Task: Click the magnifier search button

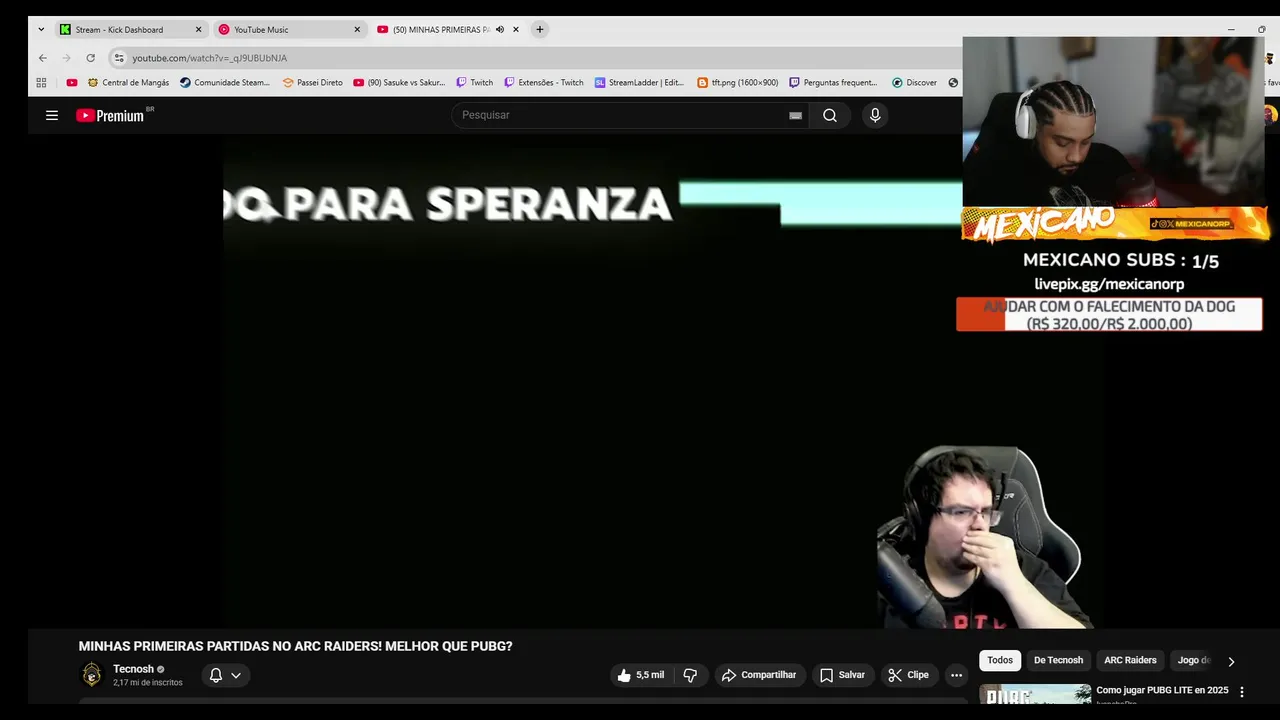Action: (830, 115)
